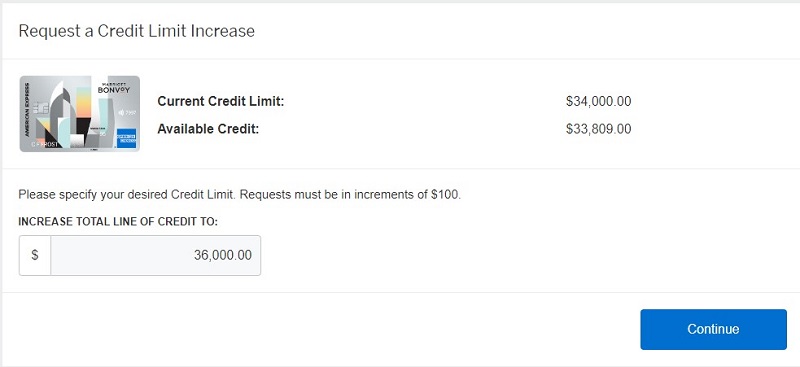Image resolution: width=800 pixels, height=367 pixels.
Task: Click the chip on the credit card
Action: pyautogui.click(x=41, y=108)
